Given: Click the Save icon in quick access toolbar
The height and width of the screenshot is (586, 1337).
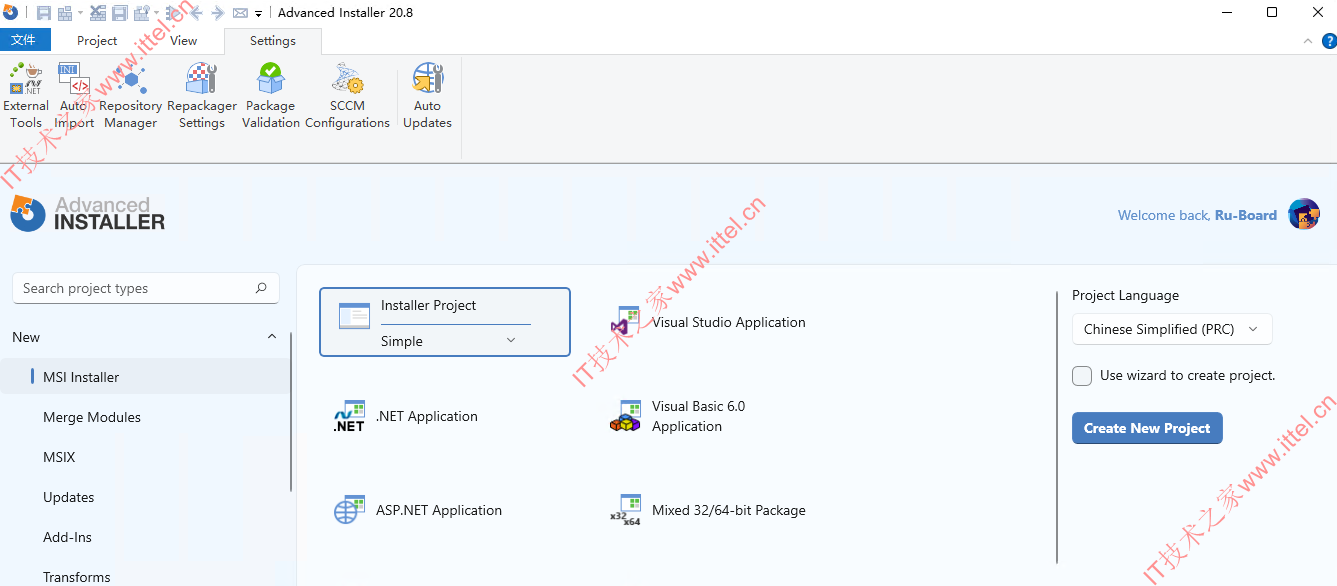Looking at the screenshot, I should 44,13.
